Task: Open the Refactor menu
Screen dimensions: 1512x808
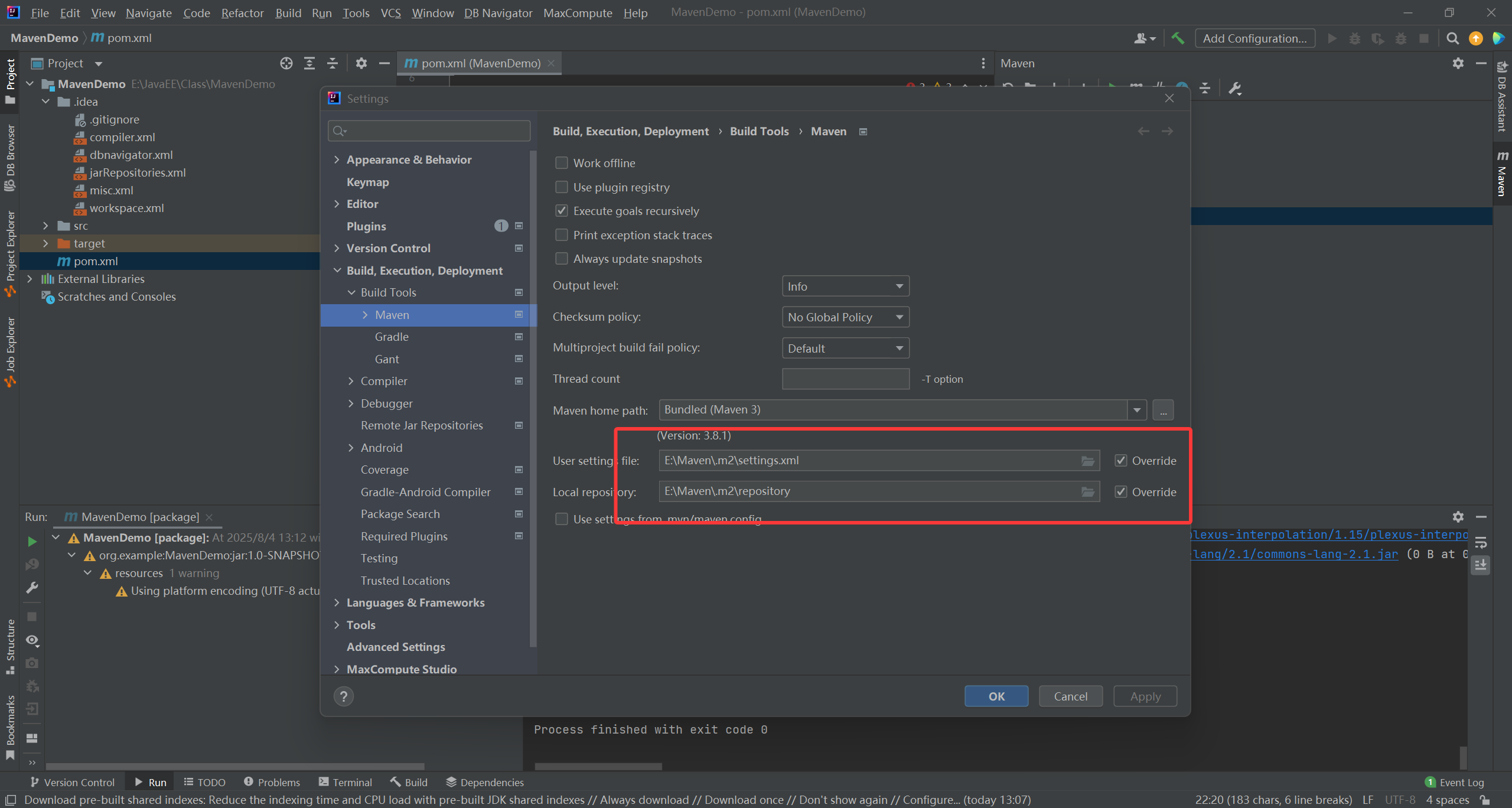Action: [x=242, y=12]
